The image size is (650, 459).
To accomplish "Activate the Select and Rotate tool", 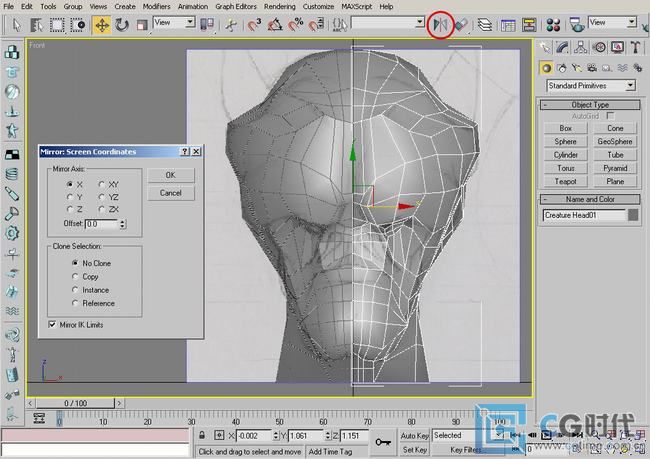I will 122,25.
